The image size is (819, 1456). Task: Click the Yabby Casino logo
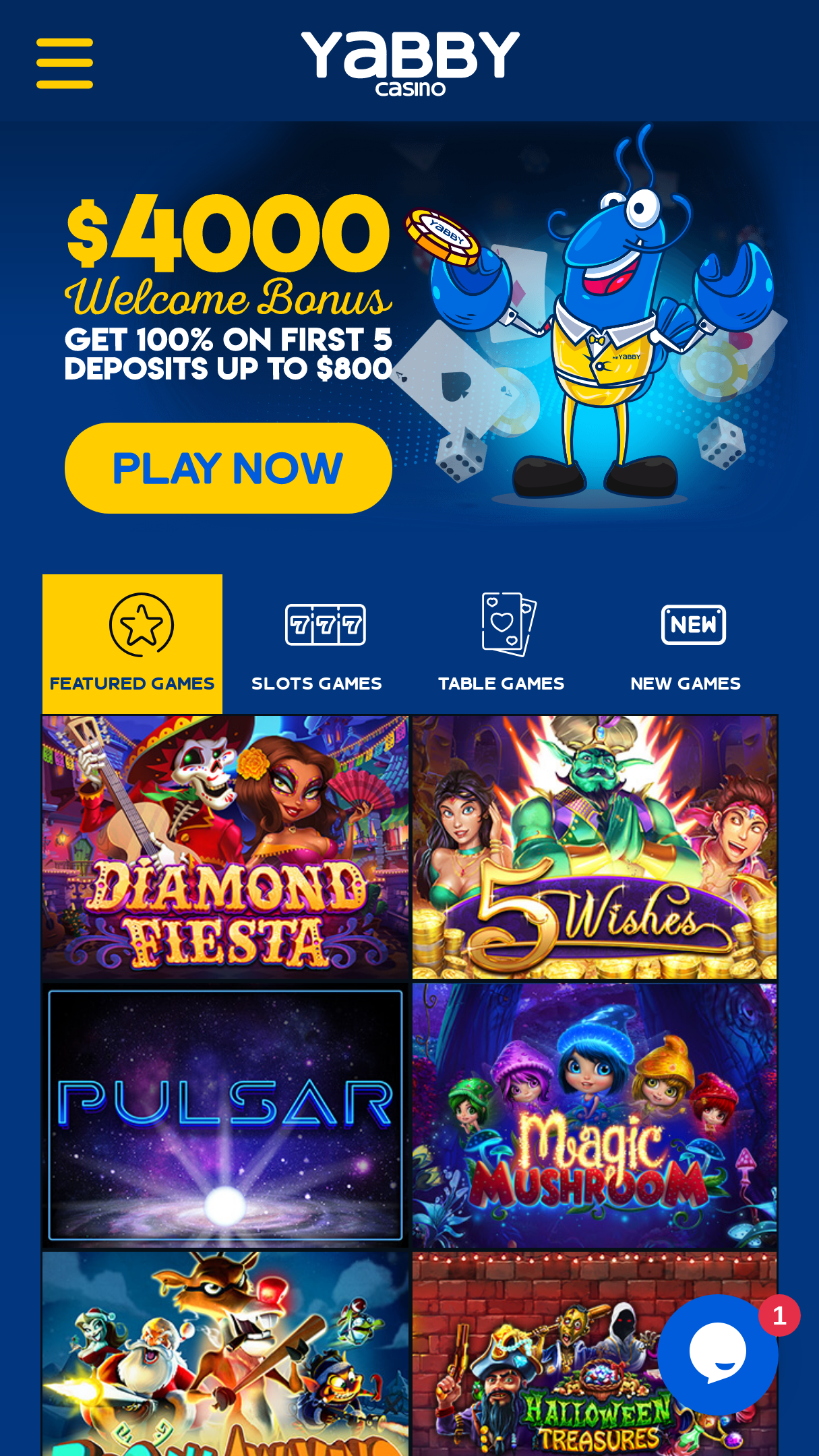tap(410, 63)
